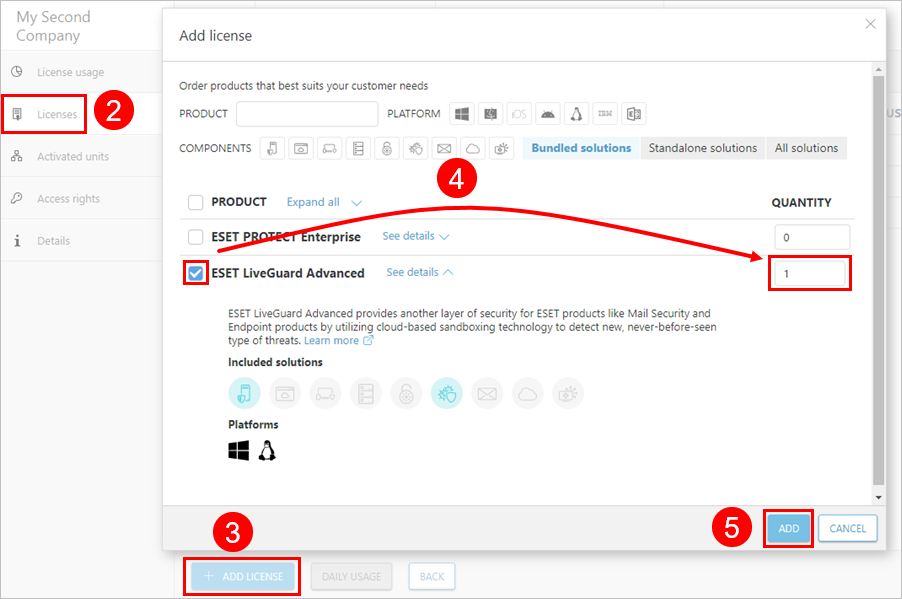
Task: Select the server component filter icon
Action: (358, 148)
